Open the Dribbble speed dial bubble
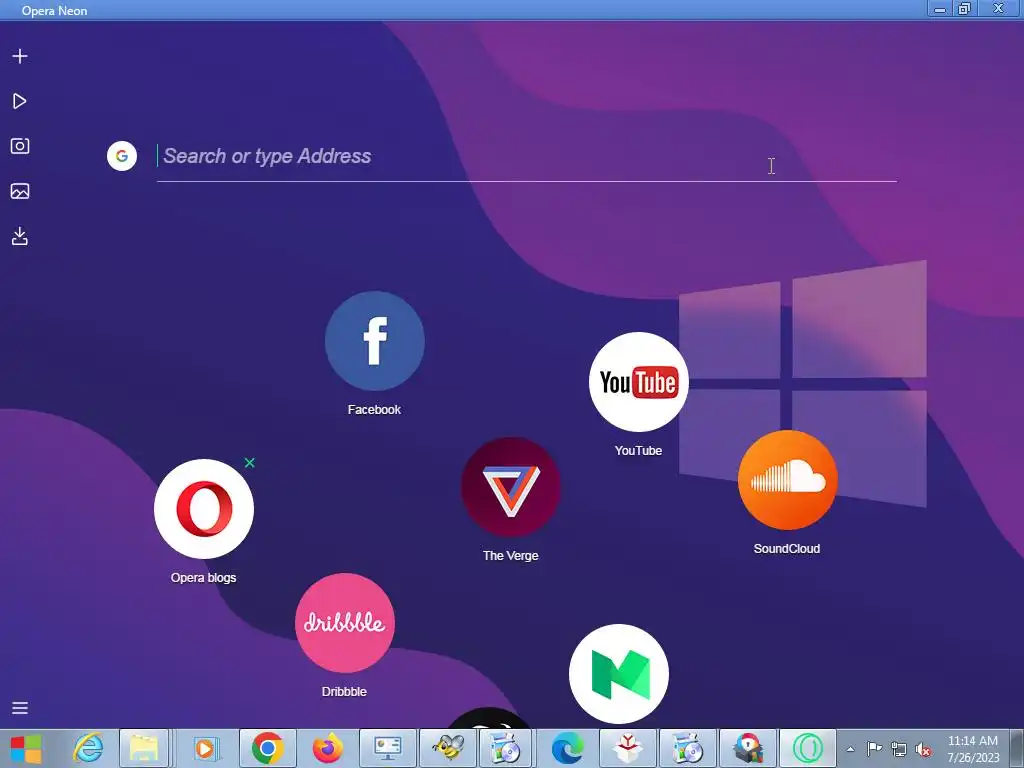The height and width of the screenshot is (768, 1024). pos(345,623)
